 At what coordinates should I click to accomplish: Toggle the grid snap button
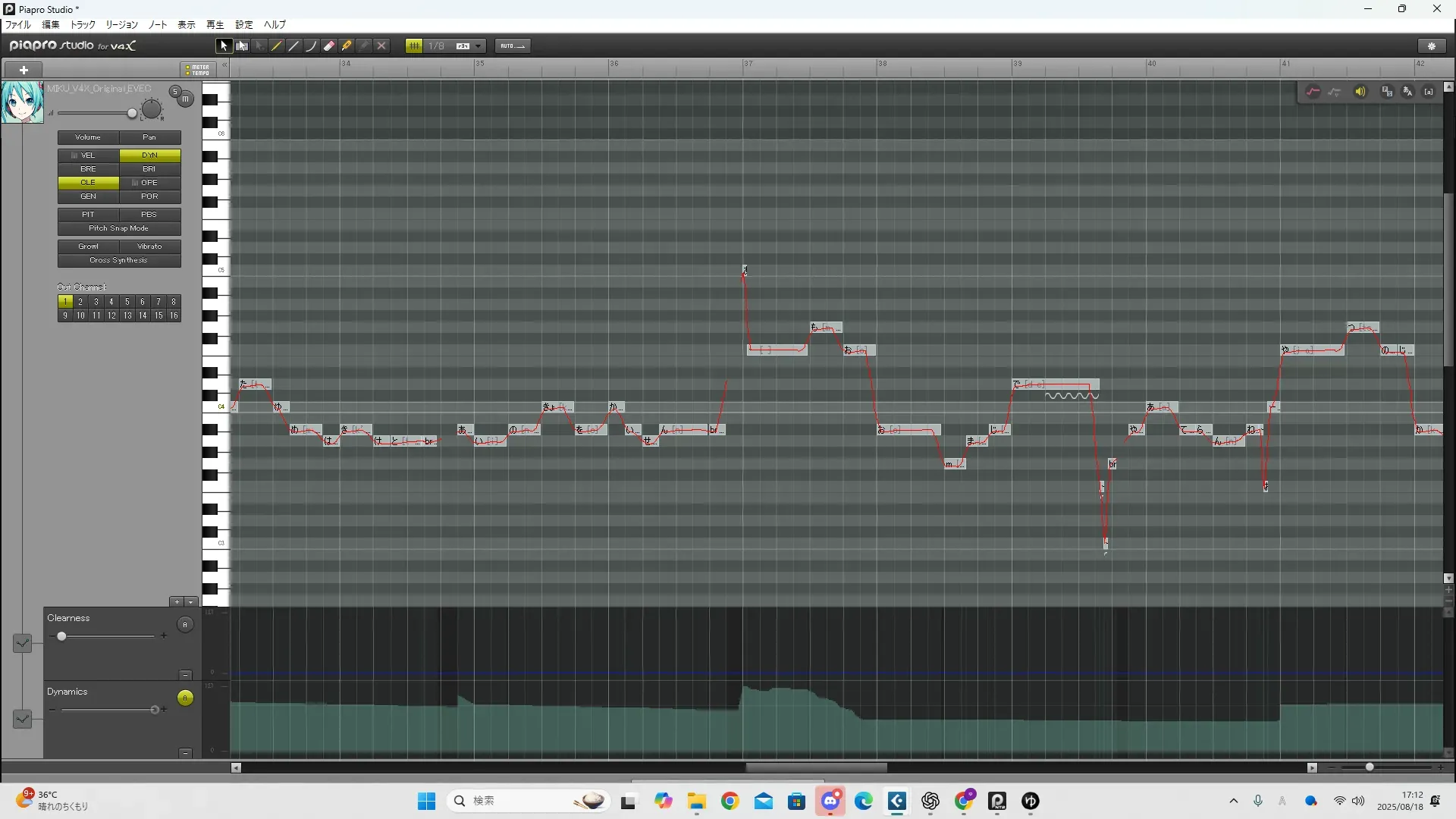(414, 46)
